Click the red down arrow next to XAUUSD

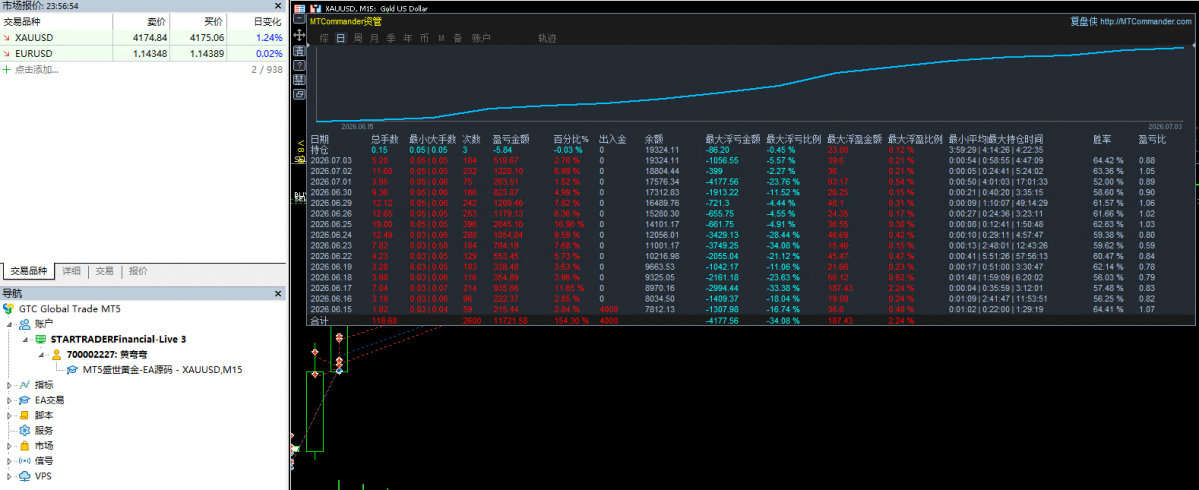click(x=7, y=37)
